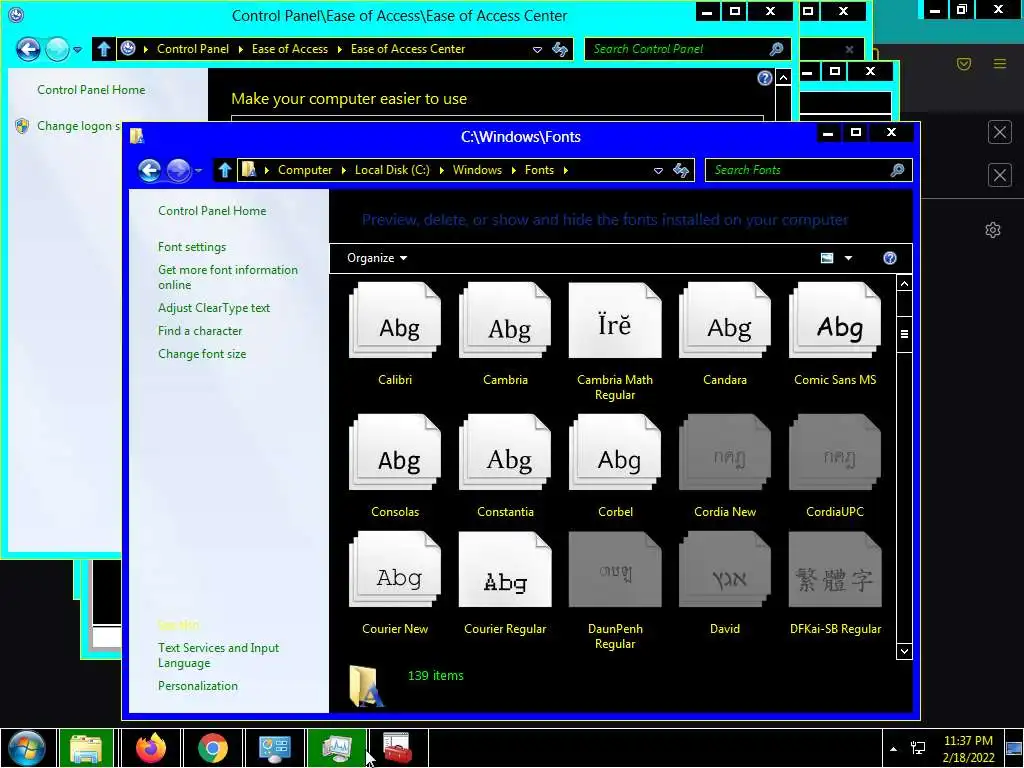Click search magnifier in Search Fonts box
The width and height of the screenshot is (1024, 768).
pyautogui.click(x=897, y=170)
